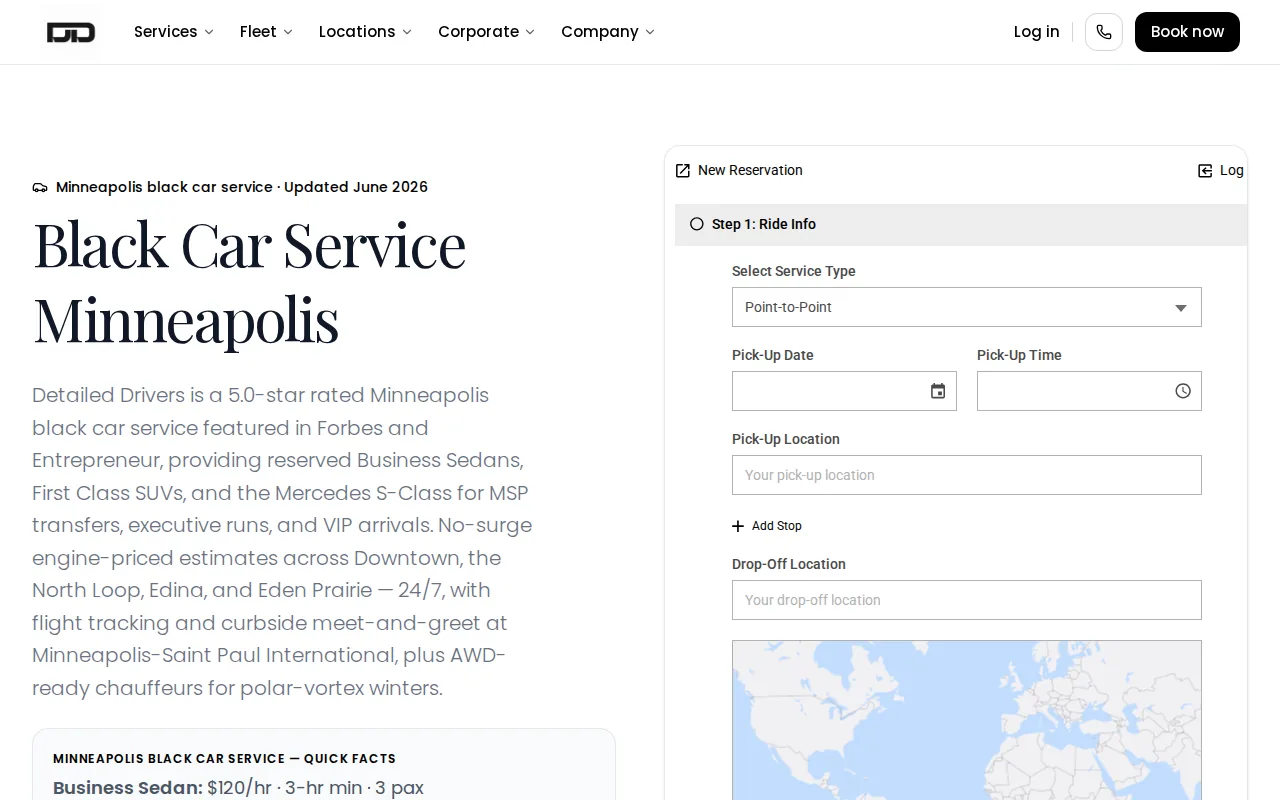
Task: Click on the world map preview
Action: (x=967, y=720)
